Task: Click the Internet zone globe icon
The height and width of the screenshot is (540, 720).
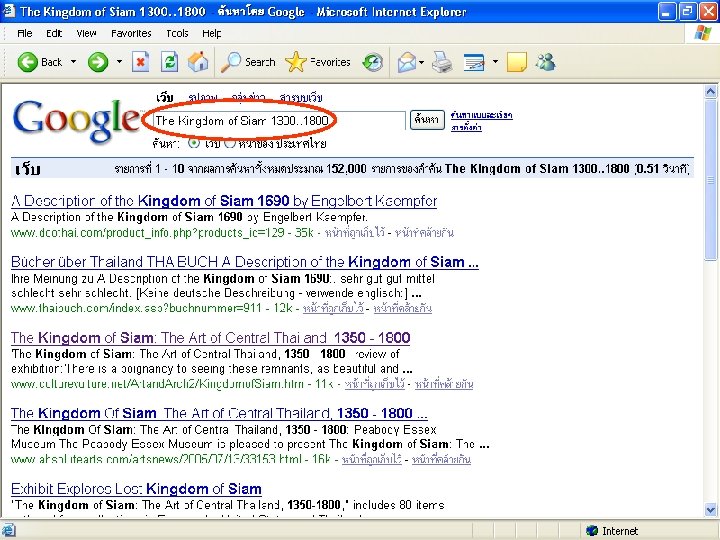Action: click(x=592, y=531)
